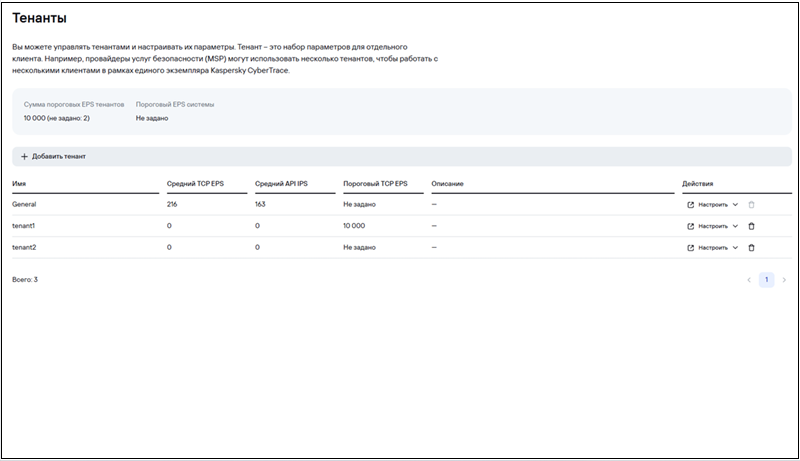800x461 pixels.
Task: Go to next page with right arrow
Action: [x=784, y=280]
